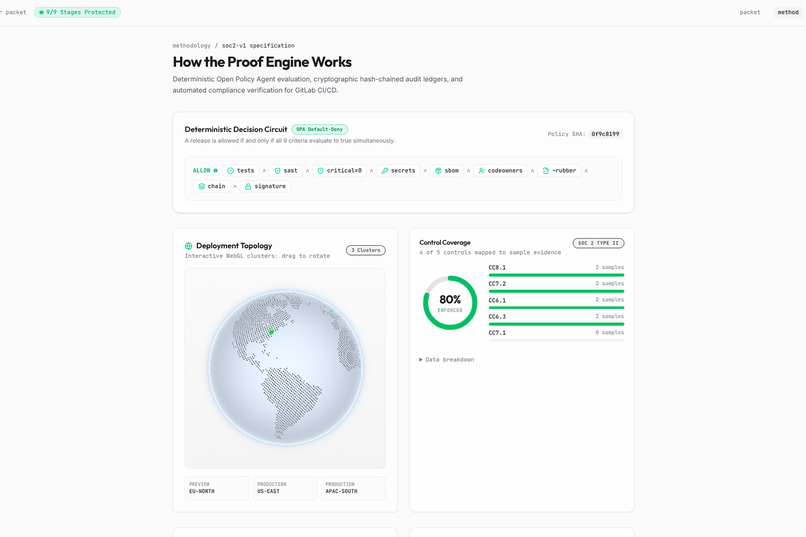
Task: Select the Production US-EAST cluster card
Action: (x=285, y=488)
